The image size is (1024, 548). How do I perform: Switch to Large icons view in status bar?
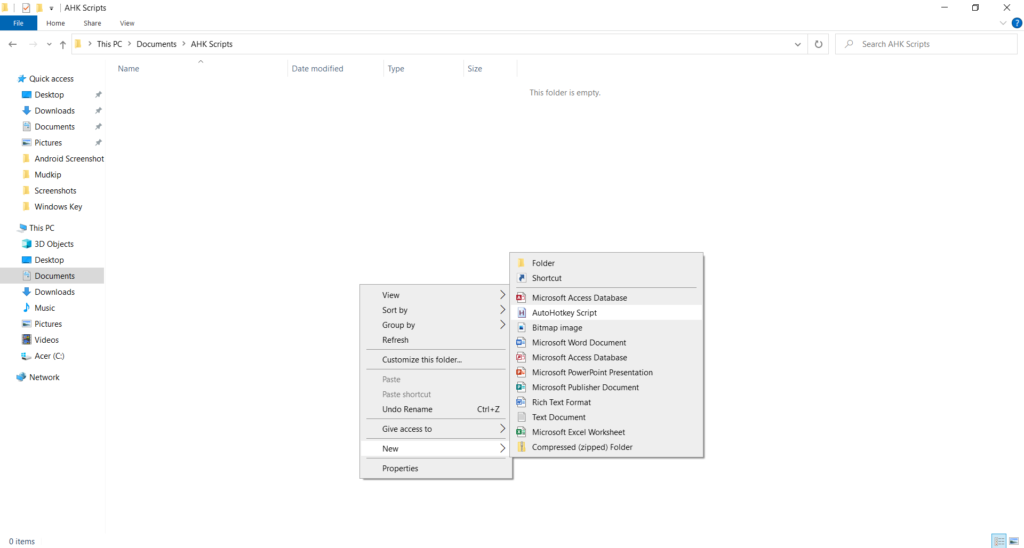(1014, 541)
